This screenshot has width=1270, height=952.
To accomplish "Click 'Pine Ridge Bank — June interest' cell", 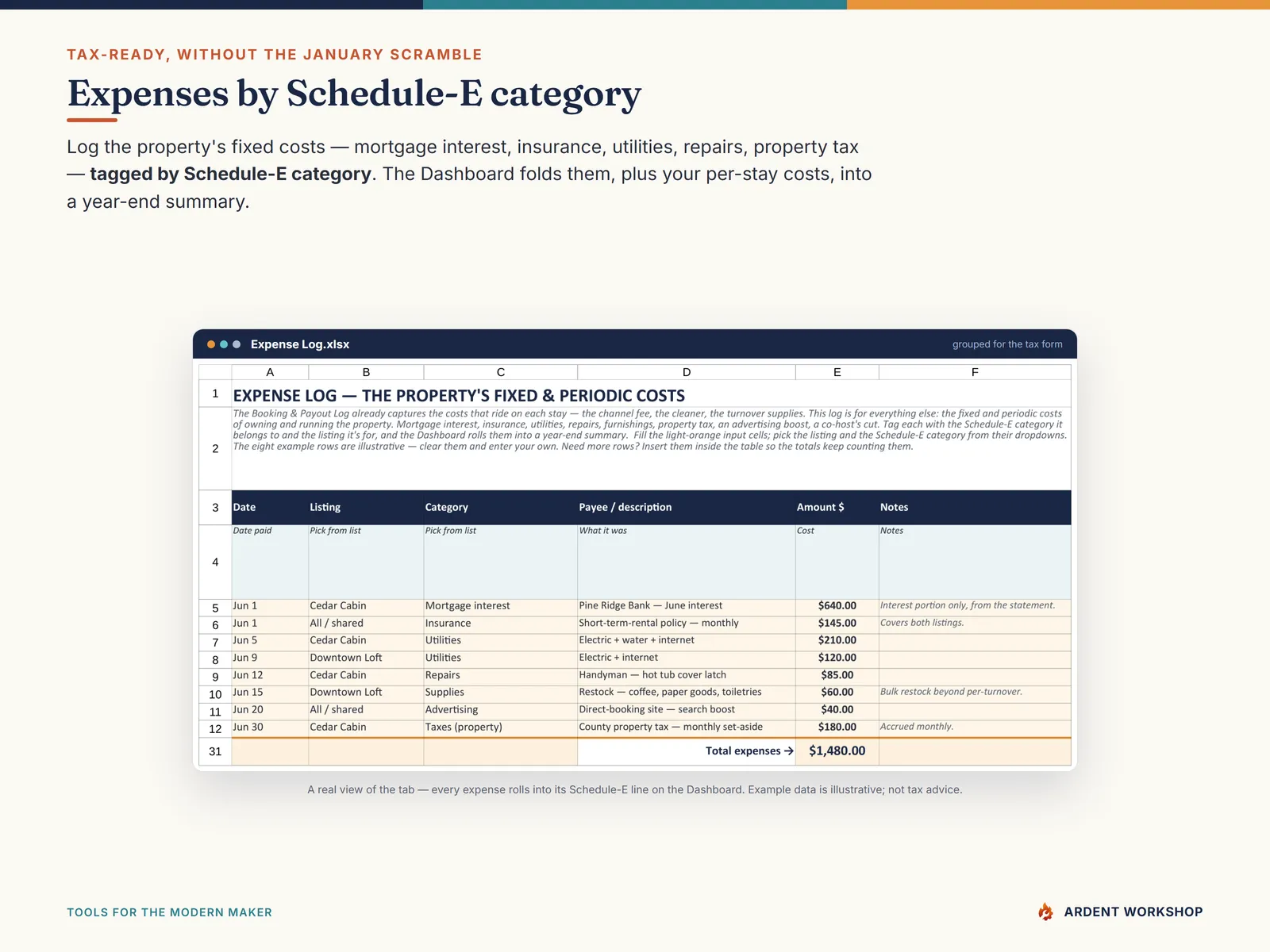I will point(687,606).
